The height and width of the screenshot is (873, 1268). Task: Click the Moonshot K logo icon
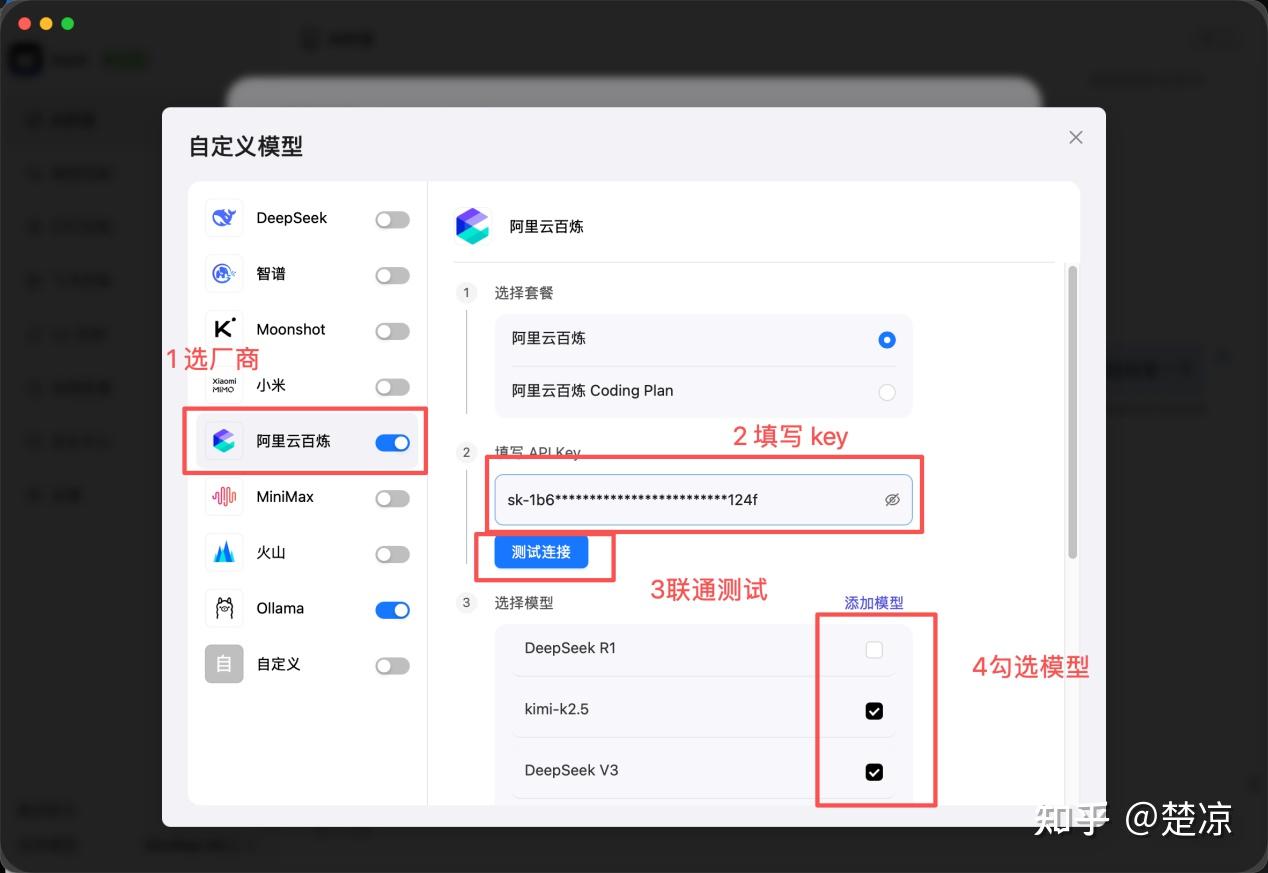point(224,329)
